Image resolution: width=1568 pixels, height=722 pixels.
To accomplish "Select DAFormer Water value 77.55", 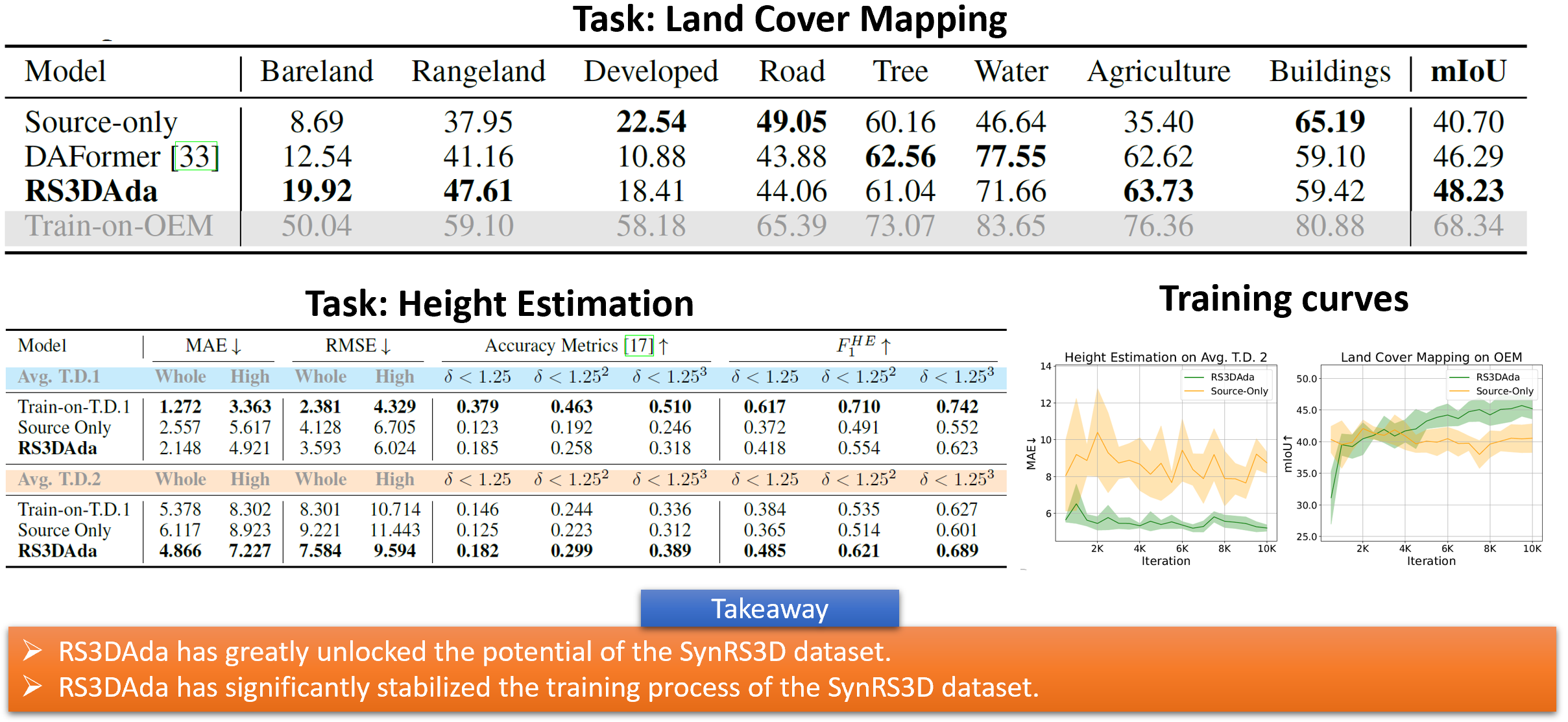I will (x=1011, y=156).
